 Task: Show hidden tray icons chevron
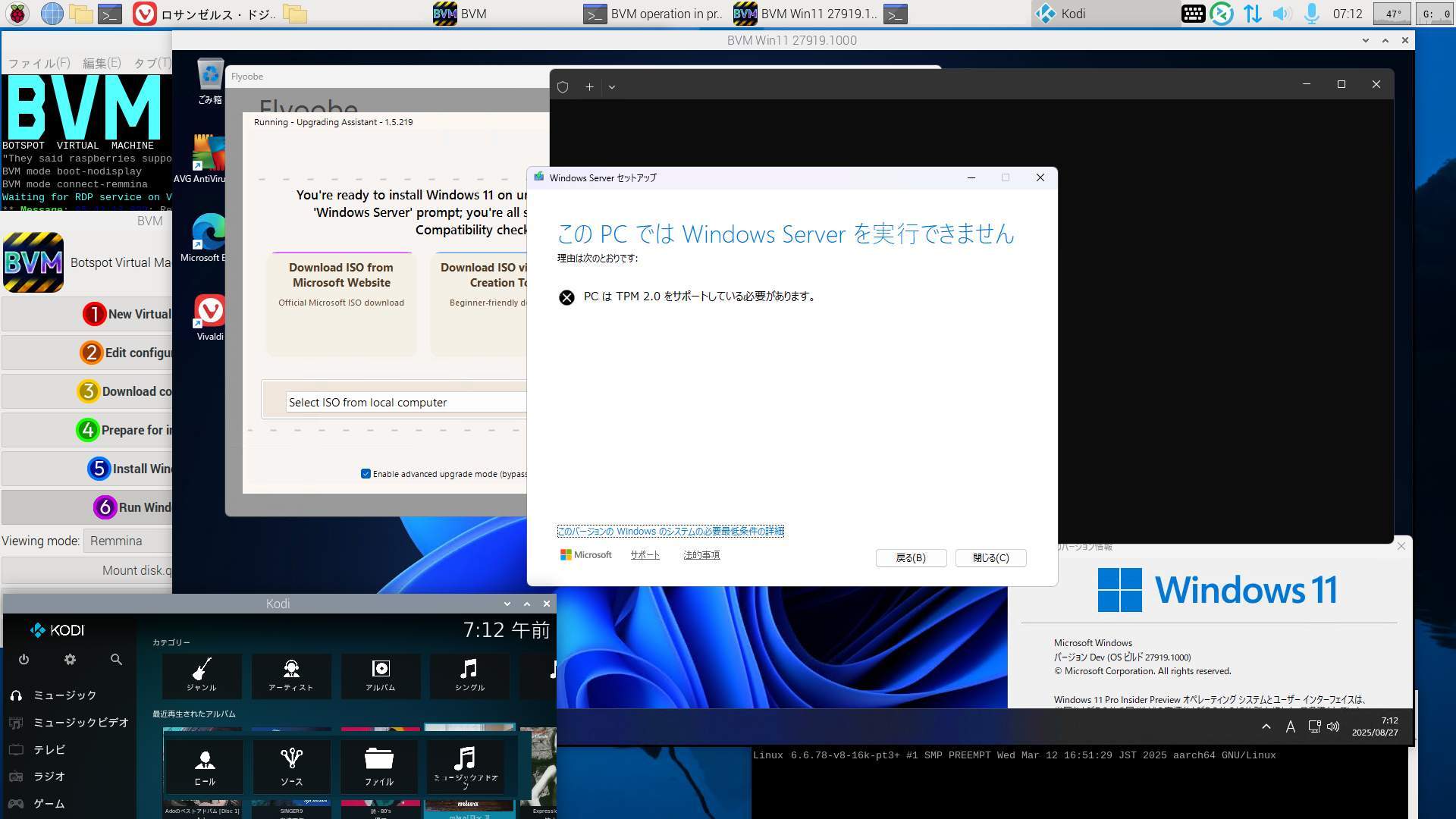coord(1266,726)
